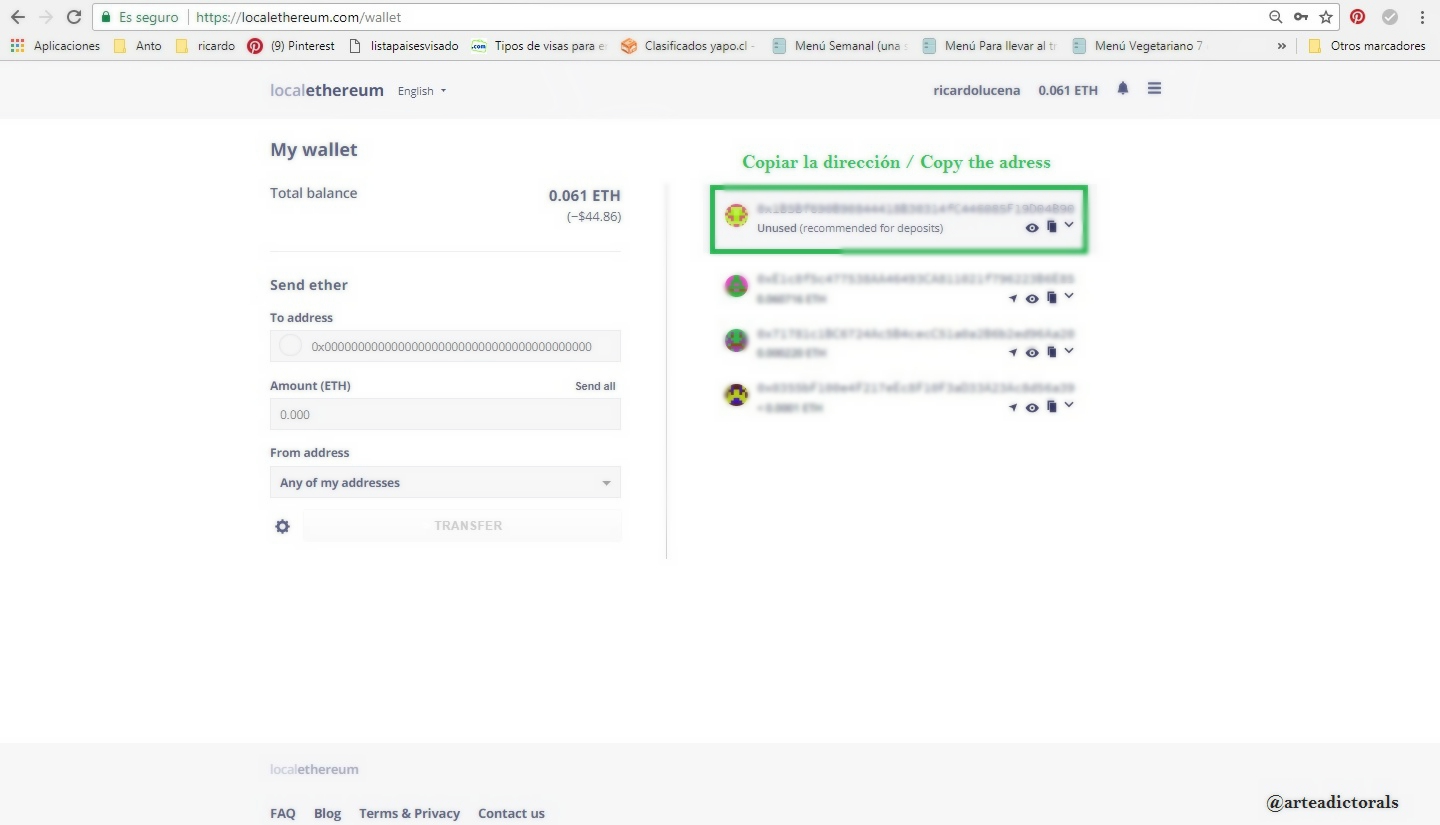Expand the green-purple avatar address chevron
Screen dimensions: 1440x825
1069,350
